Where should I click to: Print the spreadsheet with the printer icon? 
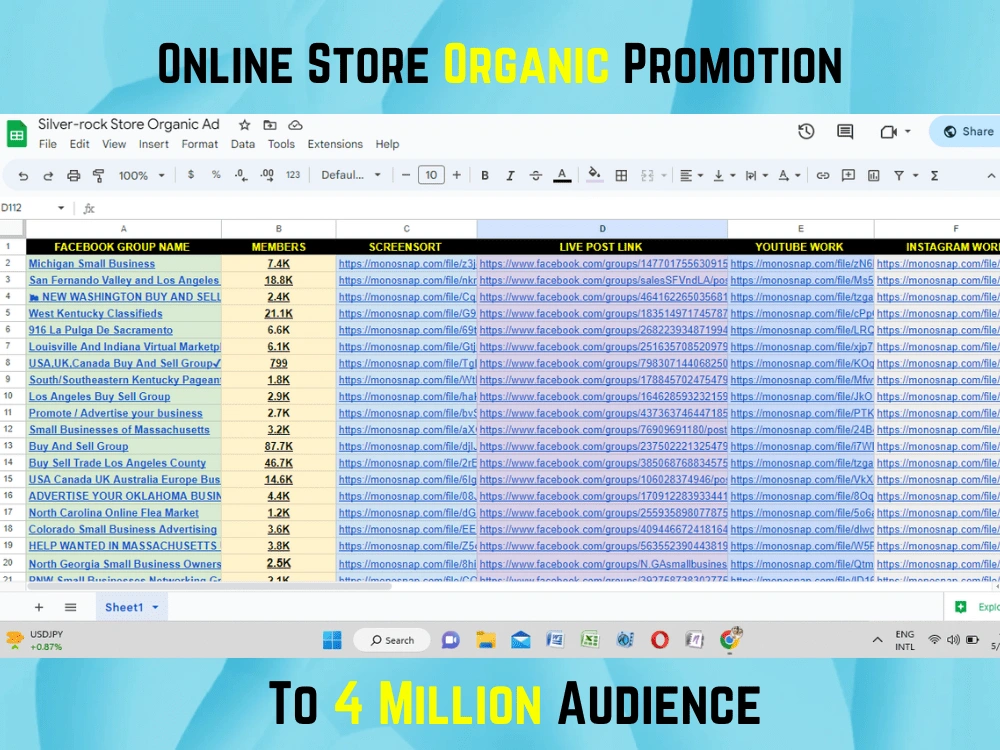pyautogui.click(x=73, y=175)
